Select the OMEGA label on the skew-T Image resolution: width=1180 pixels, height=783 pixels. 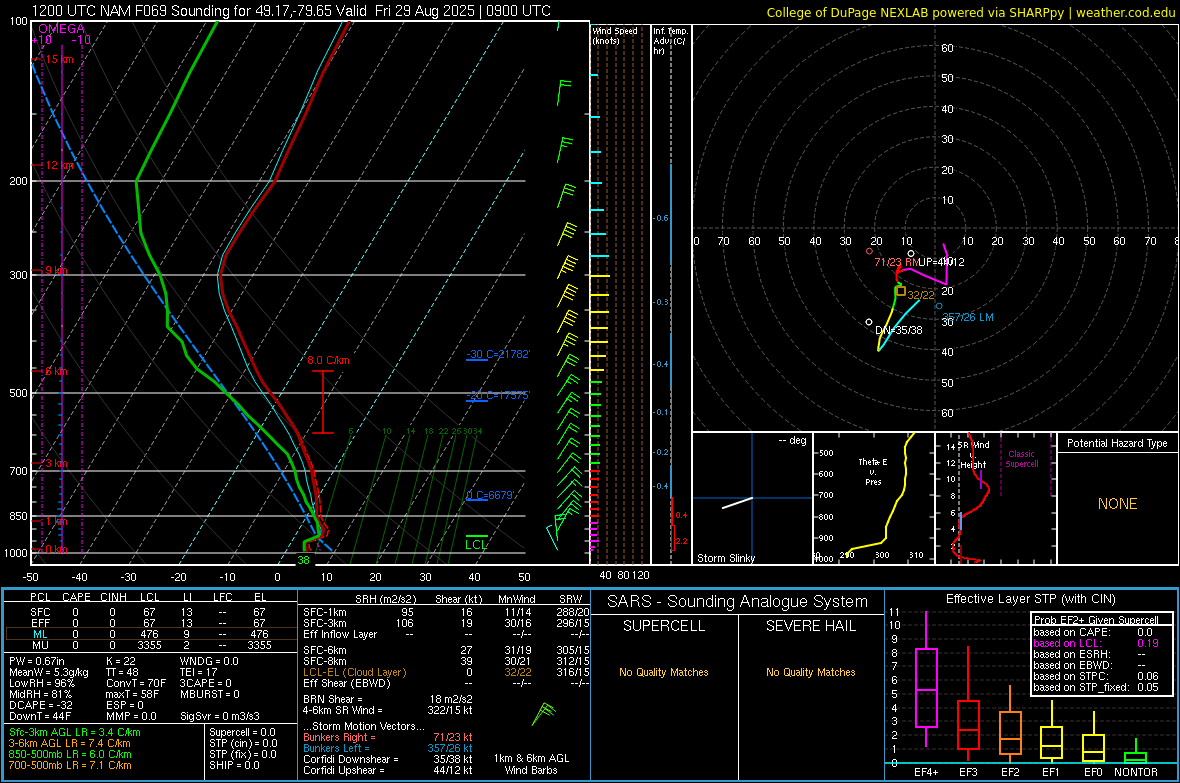pos(61,29)
